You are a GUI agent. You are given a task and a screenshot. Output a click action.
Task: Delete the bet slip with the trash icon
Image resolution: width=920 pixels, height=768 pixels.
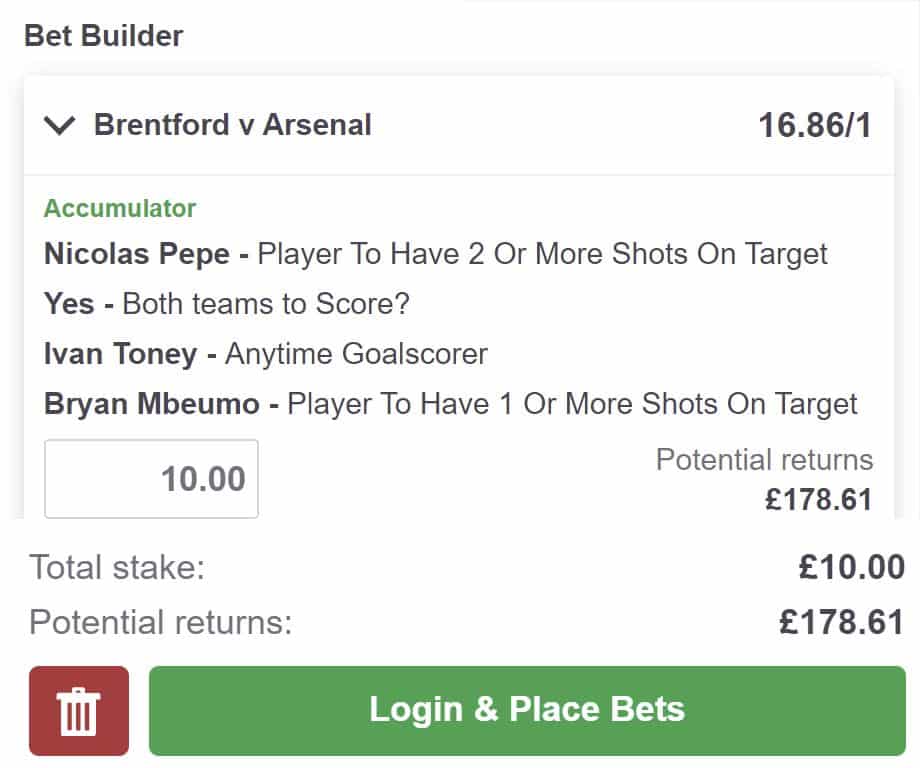79,711
